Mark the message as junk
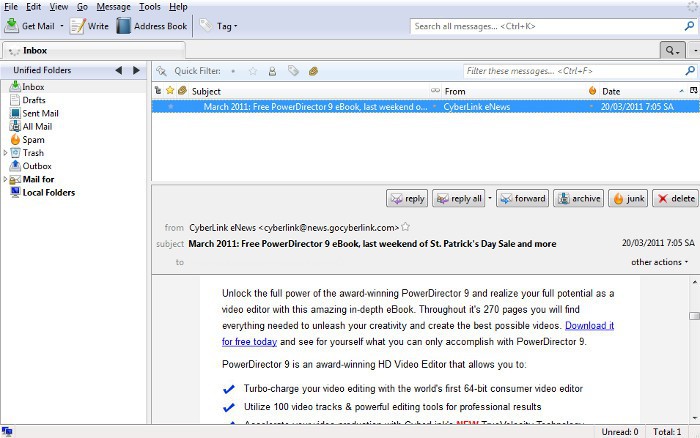The height and width of the screenshot is (438, 700). [628, 198]
